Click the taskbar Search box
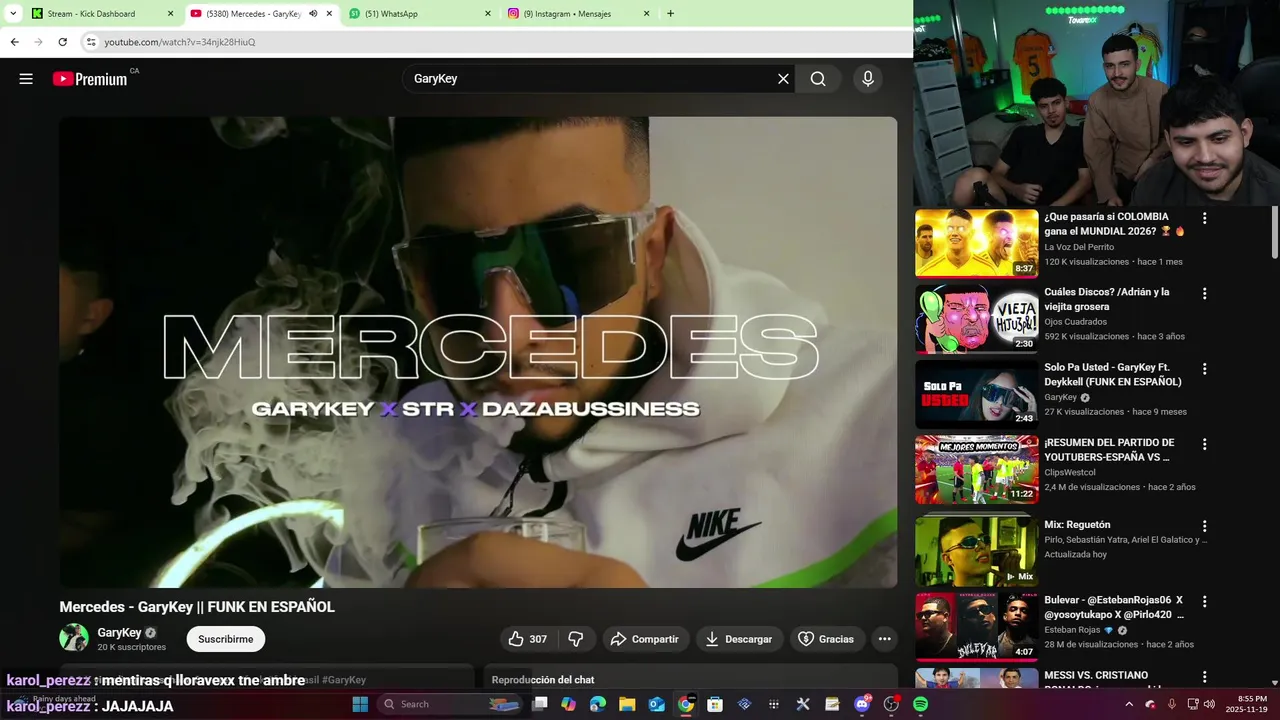 (x=449, y=704)
